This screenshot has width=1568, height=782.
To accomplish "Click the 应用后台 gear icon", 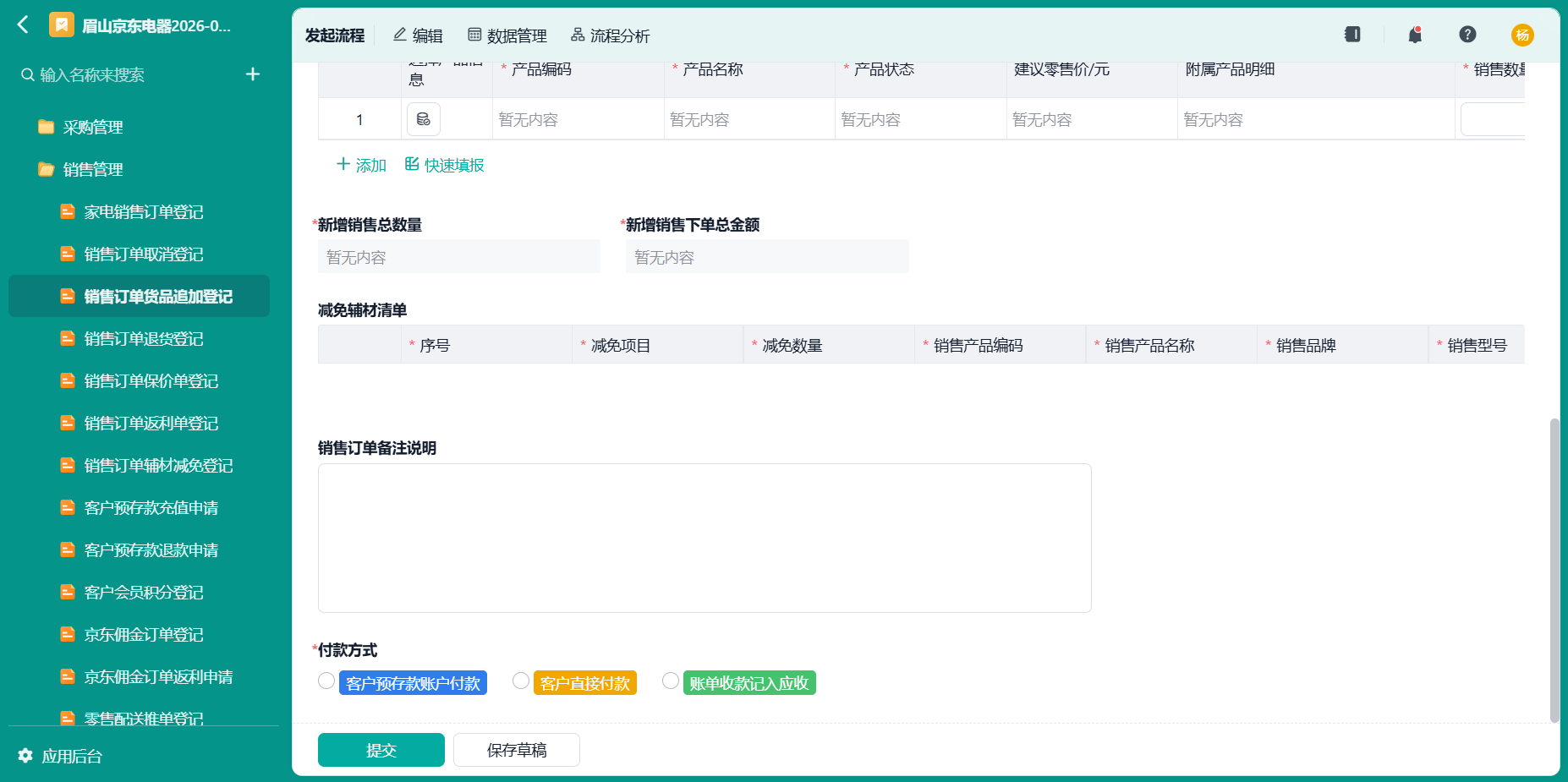I will tap(25, 755).
